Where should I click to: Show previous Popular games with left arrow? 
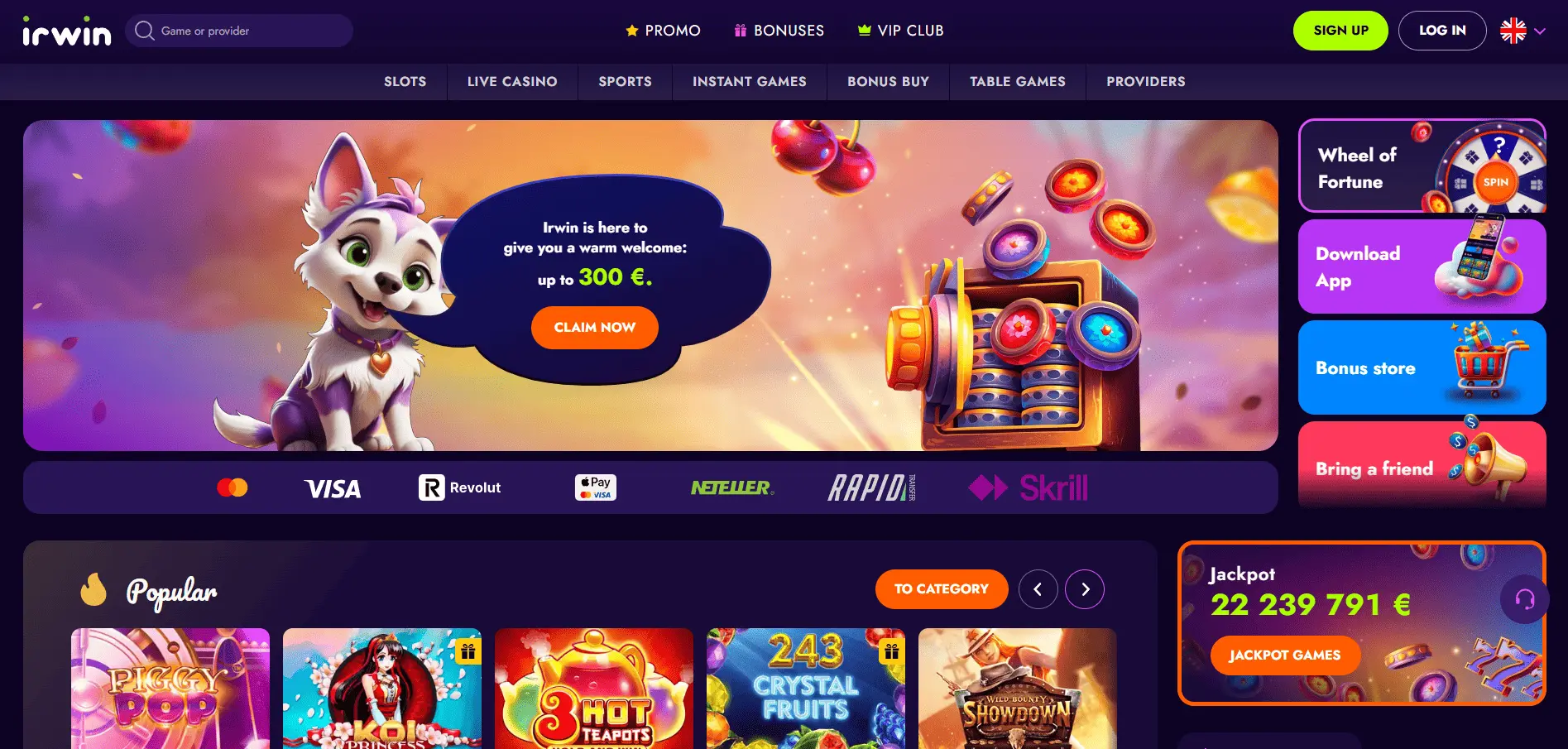[x=1038, y=589]
